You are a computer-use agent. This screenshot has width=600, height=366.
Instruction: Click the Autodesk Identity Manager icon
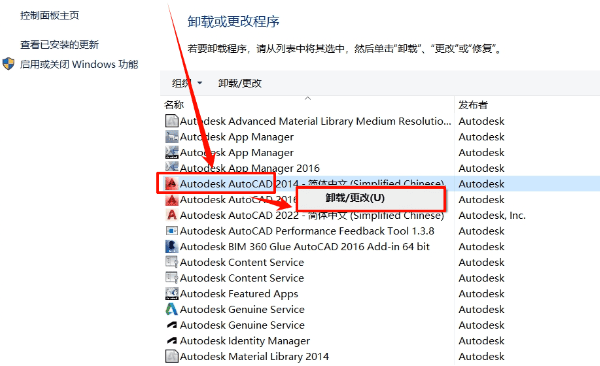(x=171, y=341)
